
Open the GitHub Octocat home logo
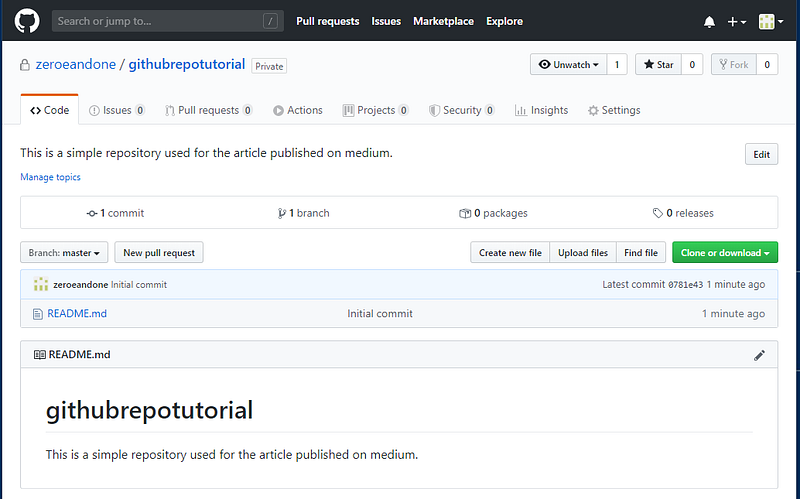(x=27, y=21)
